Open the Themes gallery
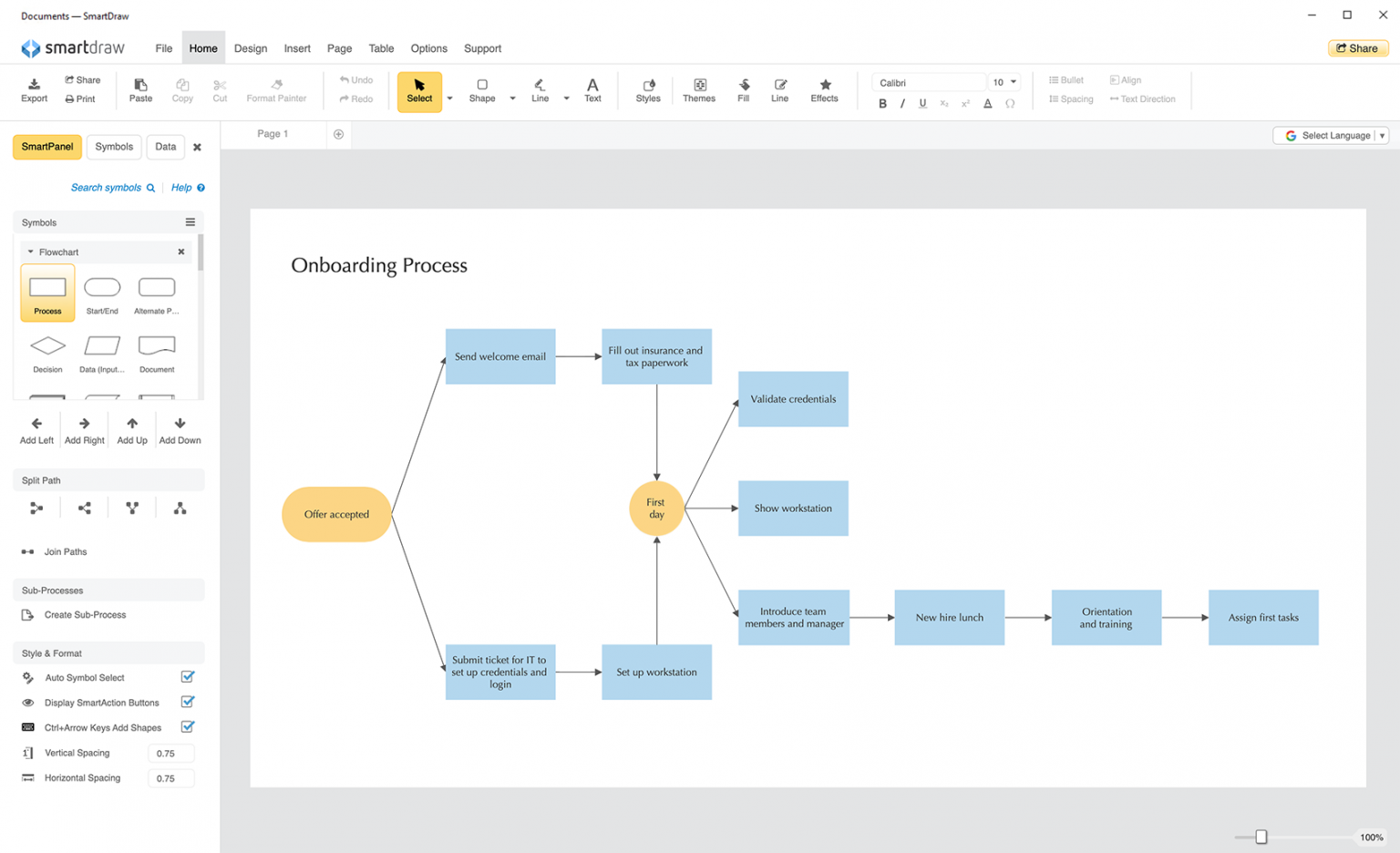The width and height of the screenshot is (1400, 853). 699,89
